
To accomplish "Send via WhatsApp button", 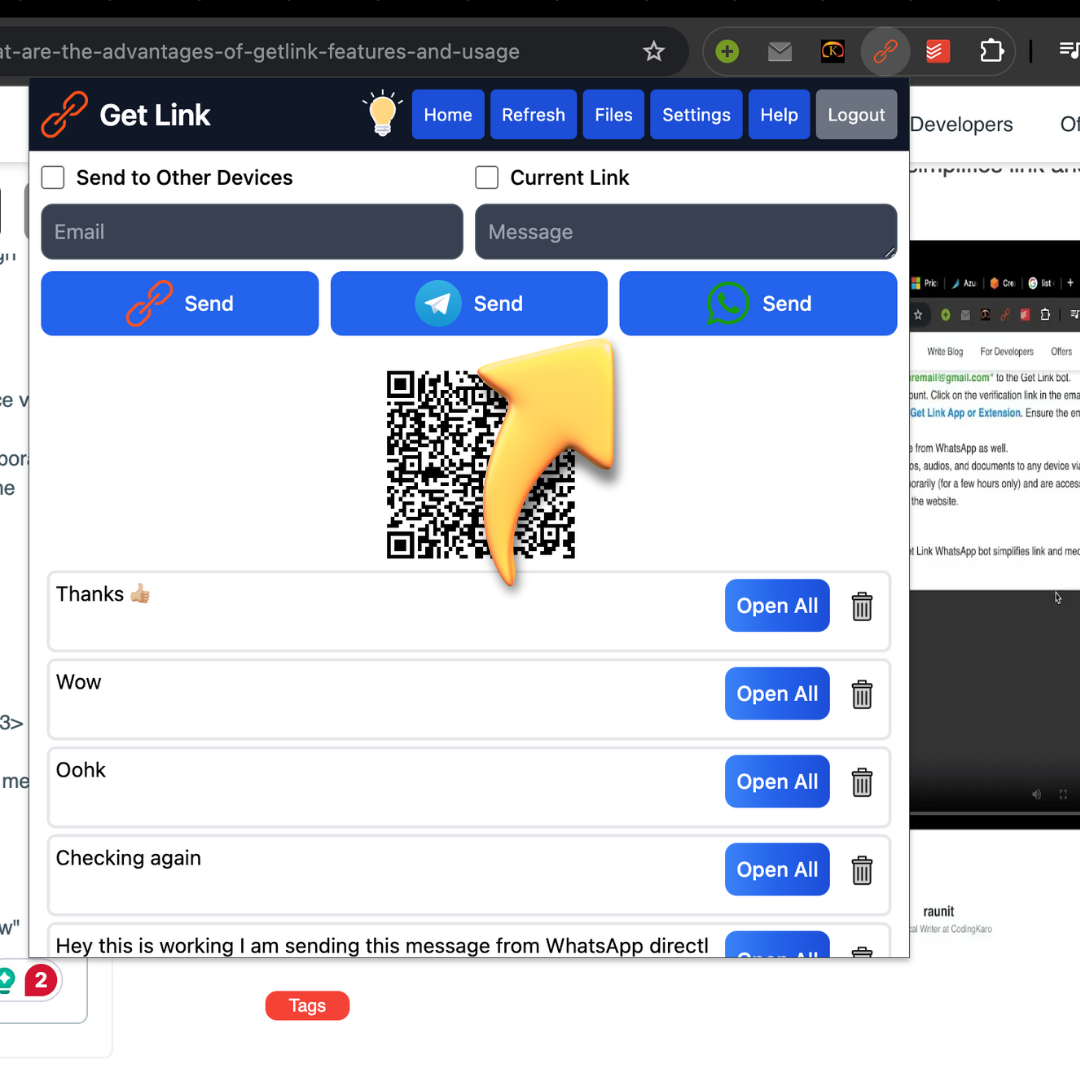I will click(758, 303).
